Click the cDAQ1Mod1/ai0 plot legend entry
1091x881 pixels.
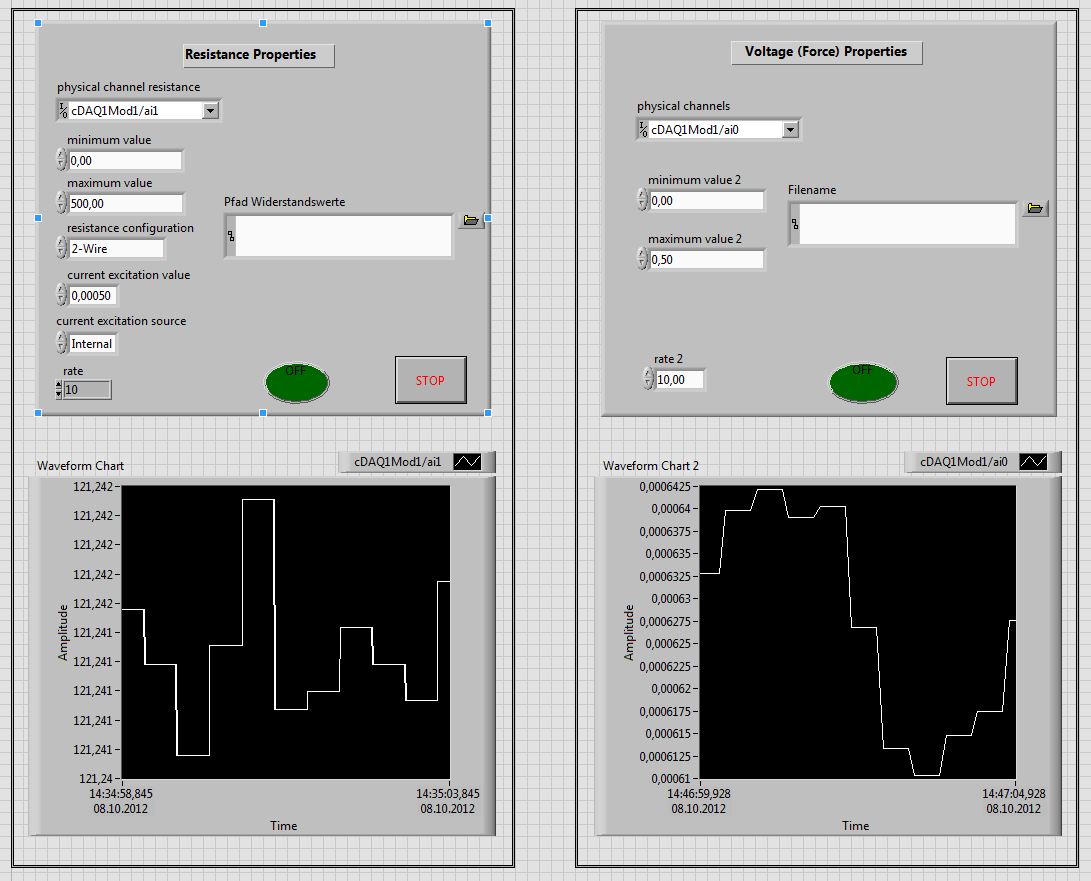click(x=983, y=461)
